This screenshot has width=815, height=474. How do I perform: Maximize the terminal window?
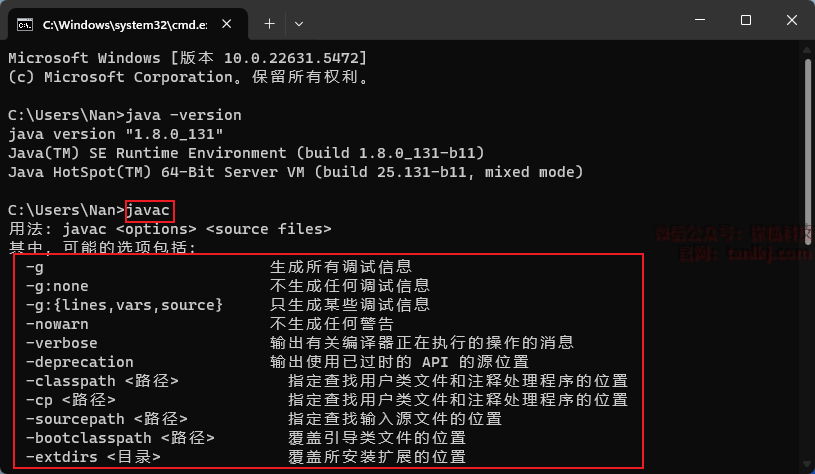click(745, 21)
